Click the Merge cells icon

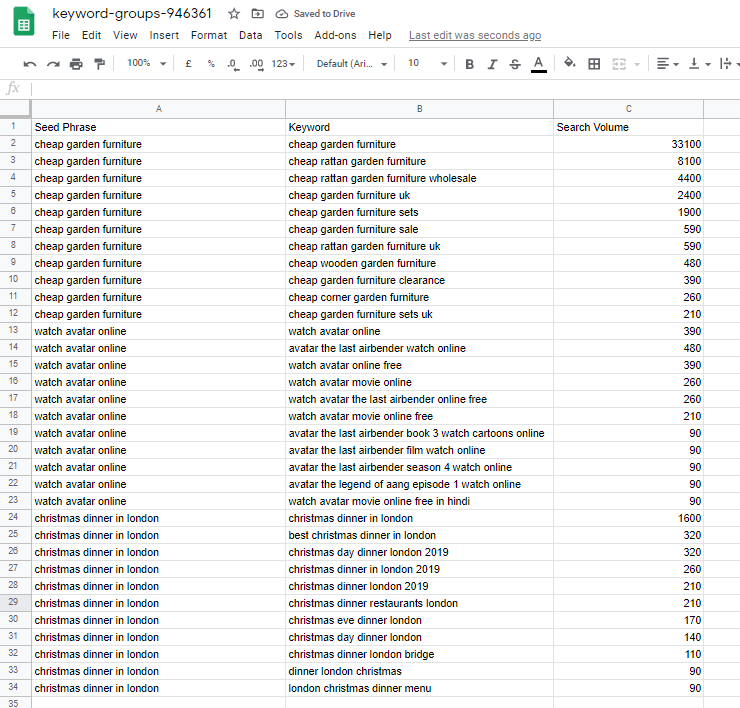point(619,64)
